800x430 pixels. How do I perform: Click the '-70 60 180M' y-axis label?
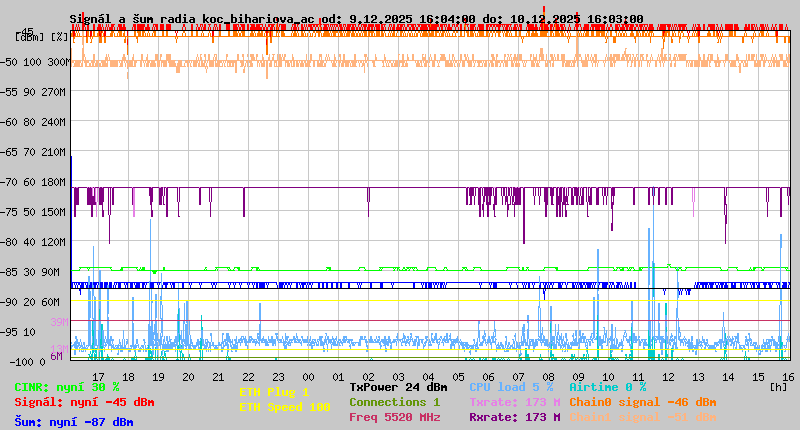pyautogui.click(x=33, y=182)
